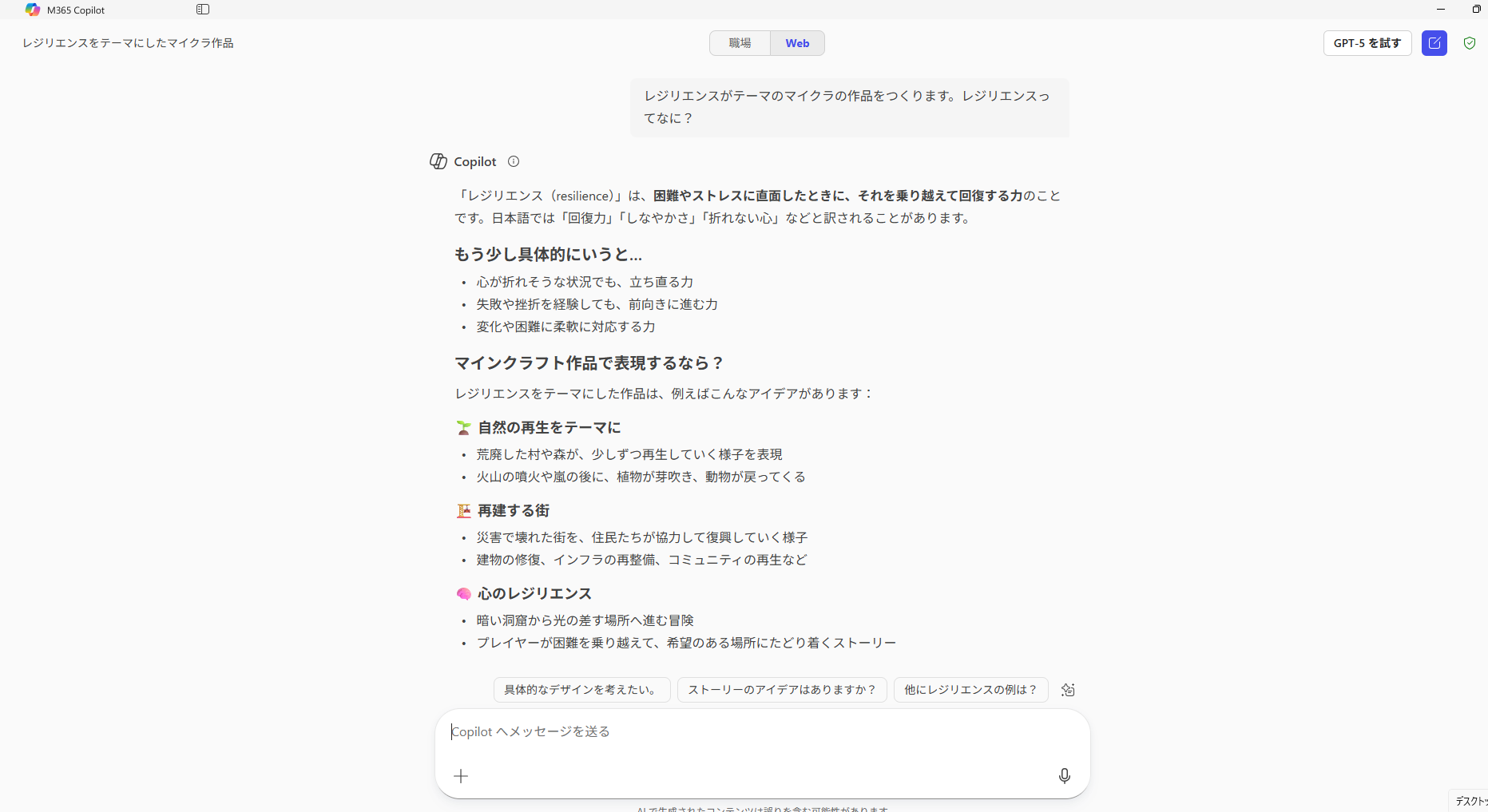Select suggestion 具体的なデザインを考えたい。
The image size is (1488, 812).
(581, 690)
